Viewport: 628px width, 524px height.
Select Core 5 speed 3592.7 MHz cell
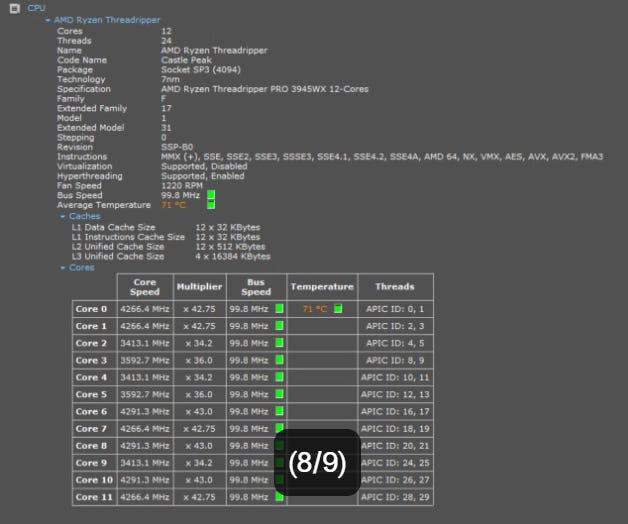pyautogui.click(x=145, y=395)
